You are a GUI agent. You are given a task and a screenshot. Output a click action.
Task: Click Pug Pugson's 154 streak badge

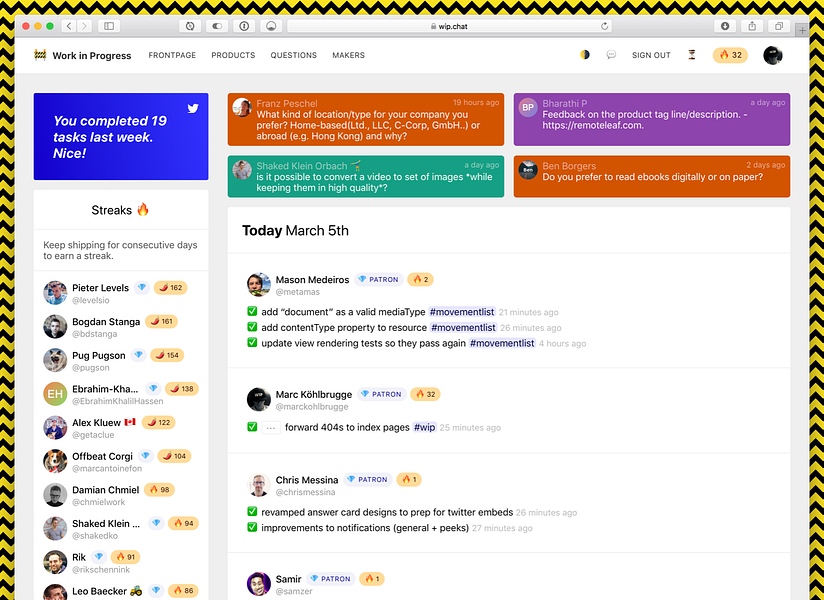point(167,355)
